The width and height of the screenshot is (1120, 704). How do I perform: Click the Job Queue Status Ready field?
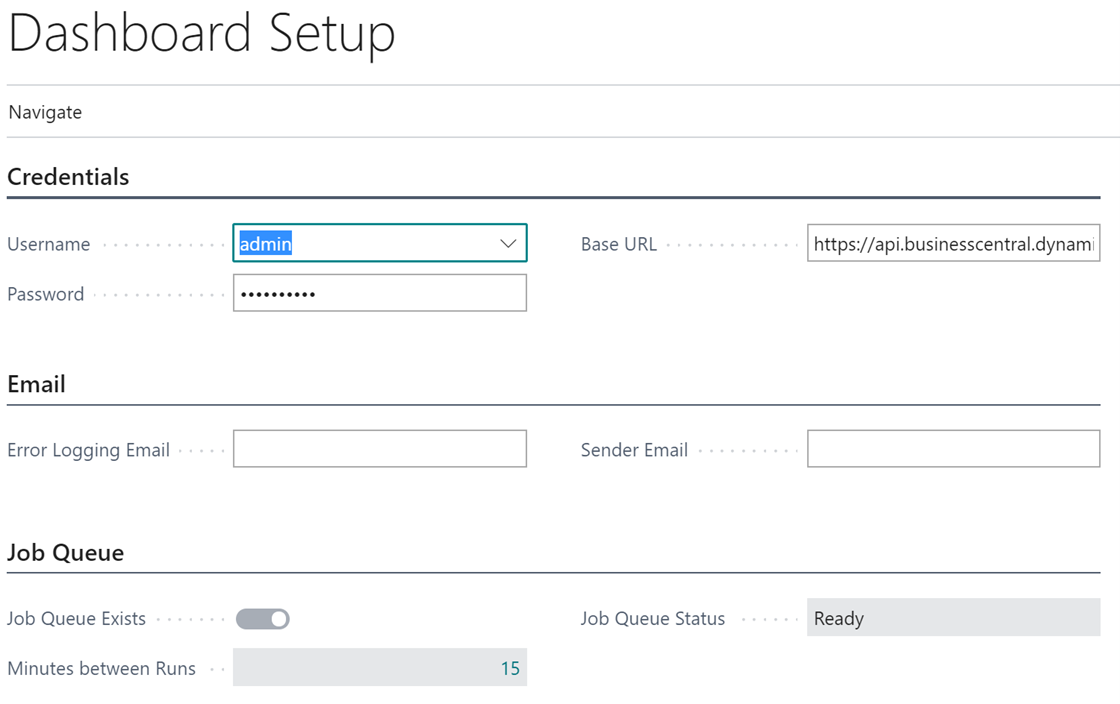click(954, 618)
